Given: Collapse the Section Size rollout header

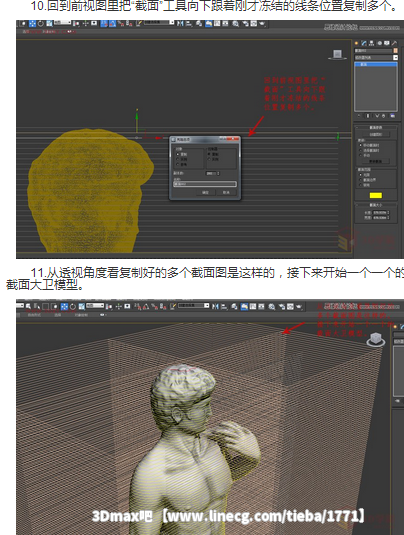Looking at the screenshot, I should [x=376, y=205].
